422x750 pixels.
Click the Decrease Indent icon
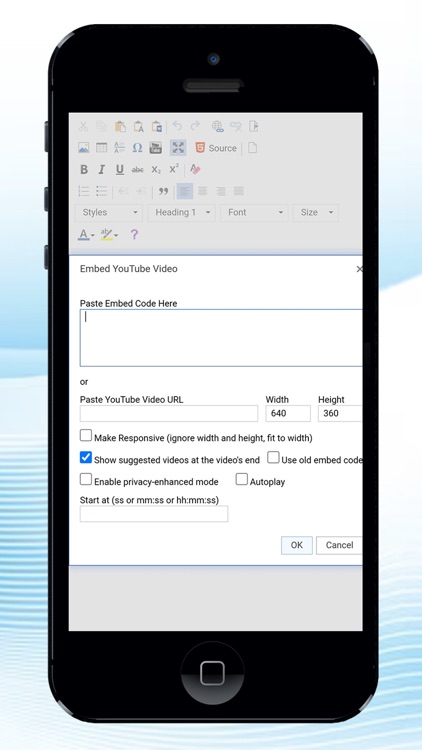tap(123, 191)
